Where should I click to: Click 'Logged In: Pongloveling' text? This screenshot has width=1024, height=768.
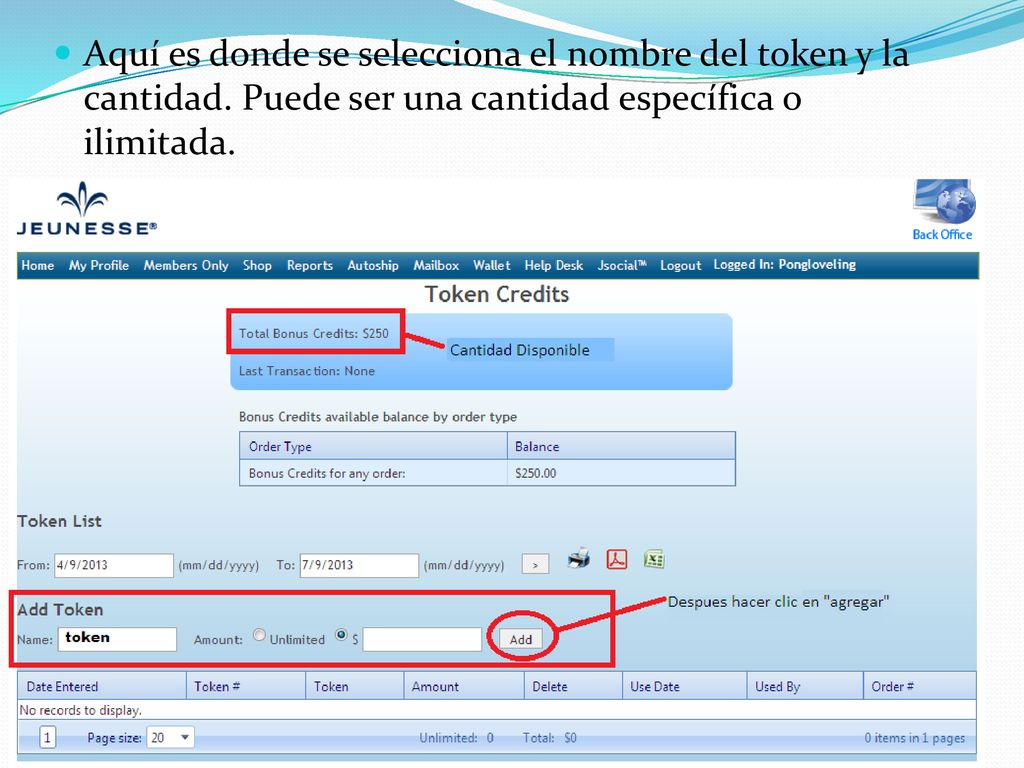coord(784,264)
